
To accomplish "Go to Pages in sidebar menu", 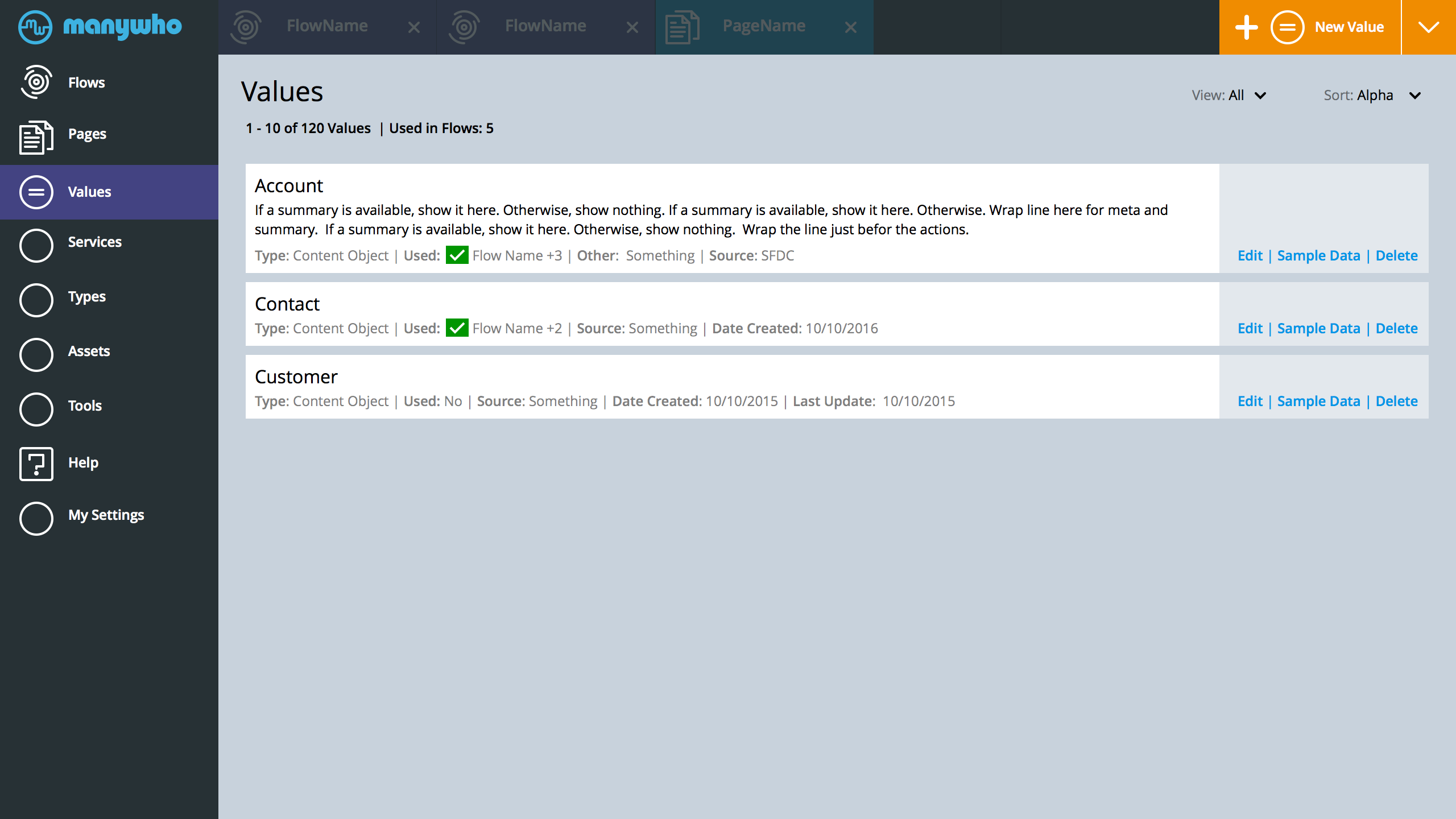I will 87,134.
